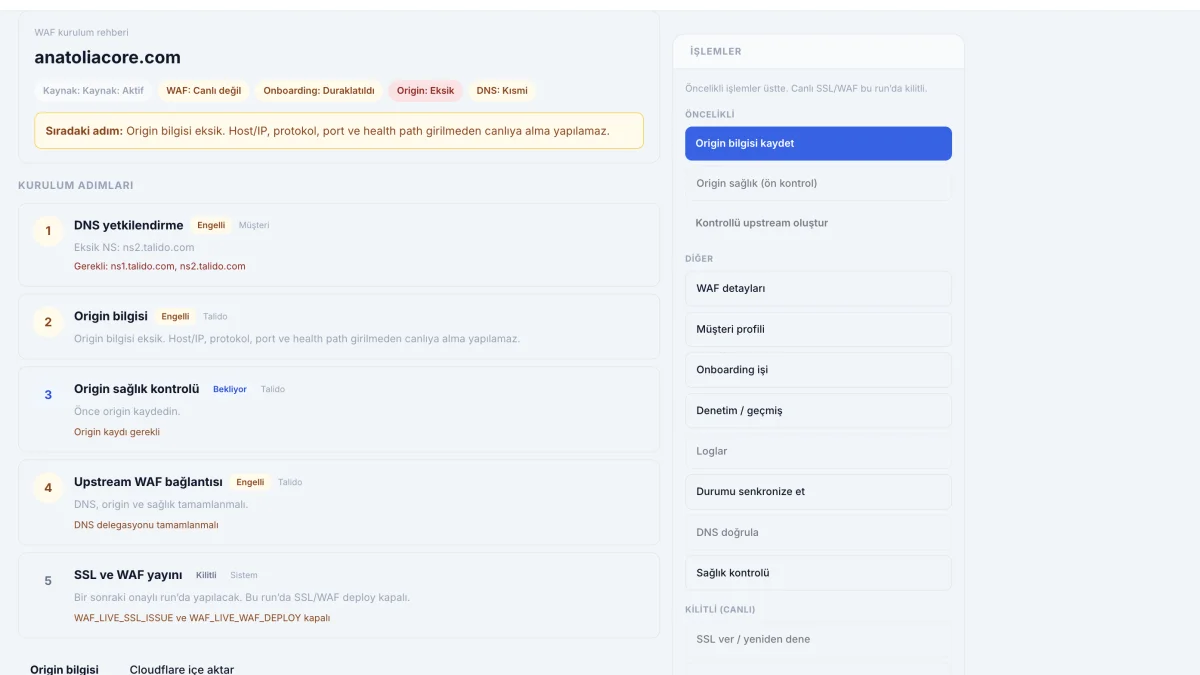Click Origin bilgisi step title in setup list

tap(111, 316)
